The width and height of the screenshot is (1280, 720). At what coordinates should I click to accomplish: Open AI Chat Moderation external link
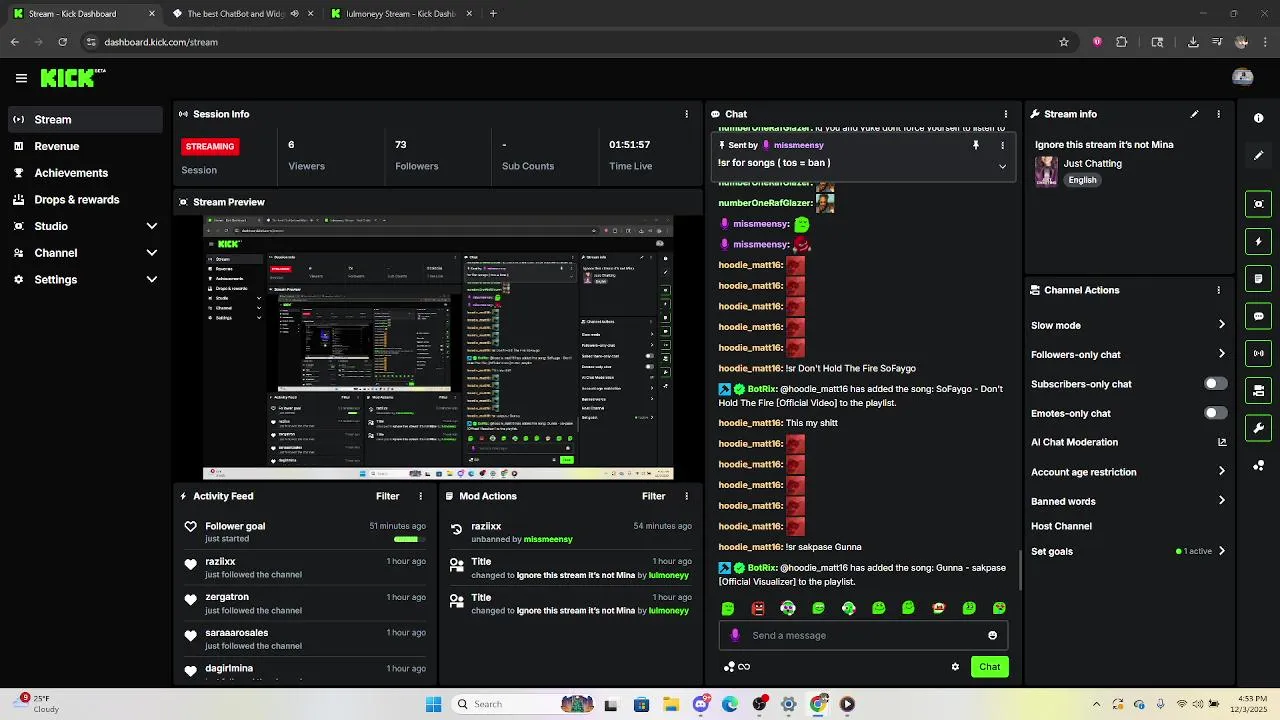coord(1221,442)
